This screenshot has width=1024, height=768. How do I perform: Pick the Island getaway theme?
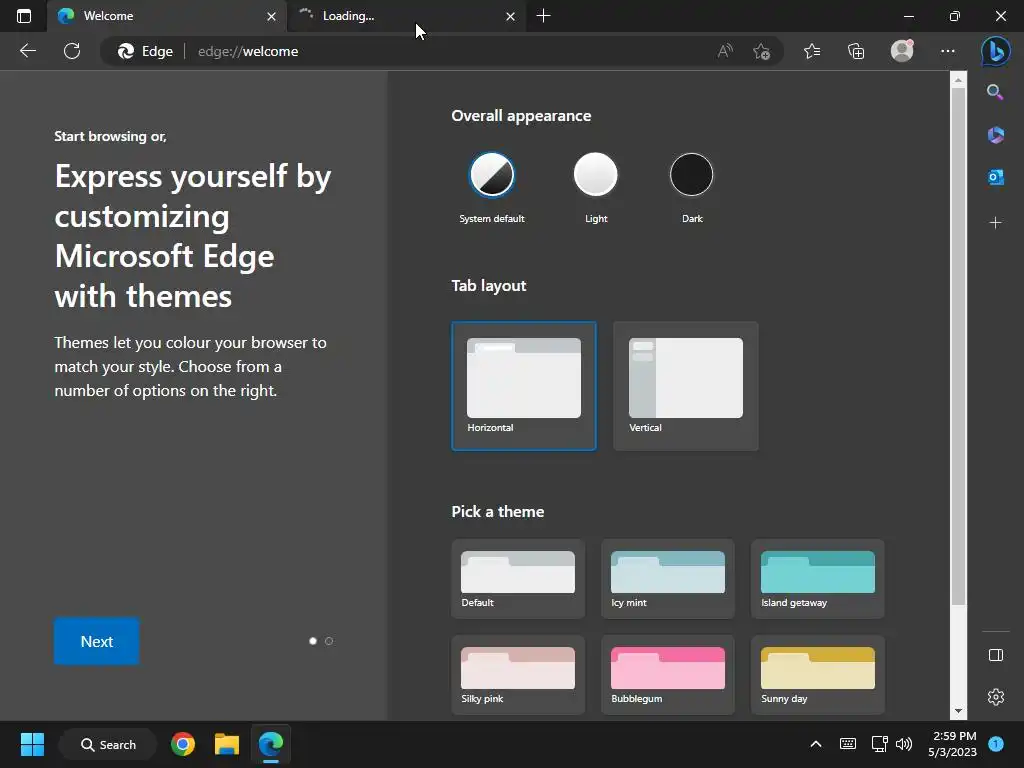click(x=818, y=579)
